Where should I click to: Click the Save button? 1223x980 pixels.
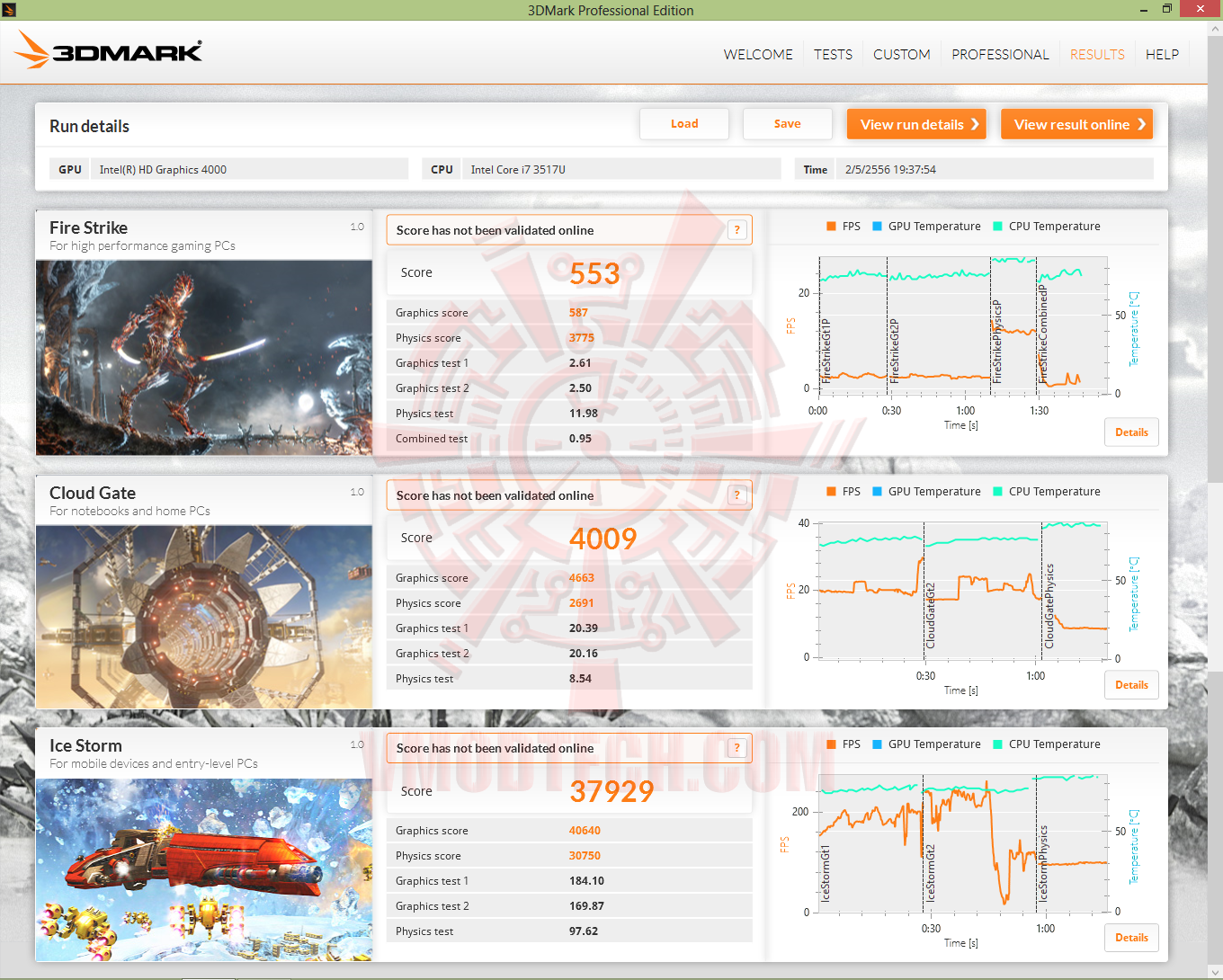pyautogui.click(x=788, y=124)
